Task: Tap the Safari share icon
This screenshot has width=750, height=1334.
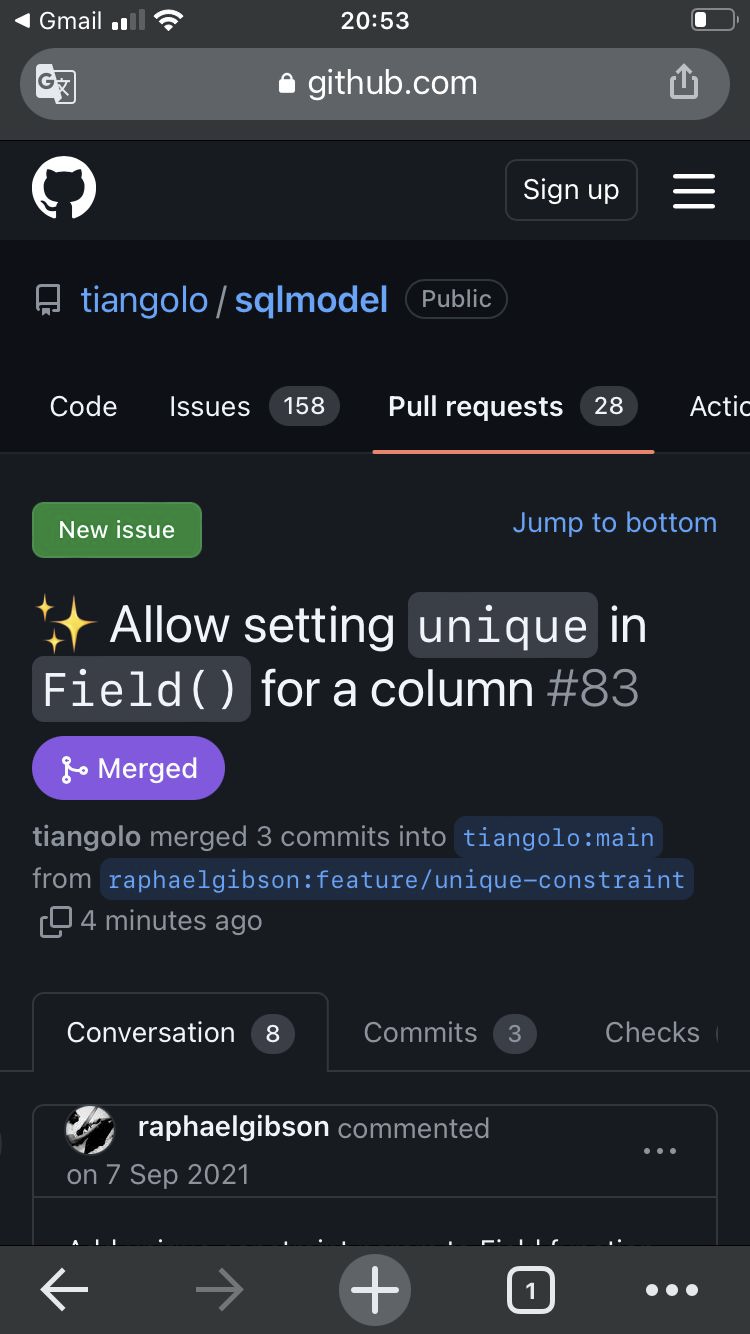Action: 684,82
